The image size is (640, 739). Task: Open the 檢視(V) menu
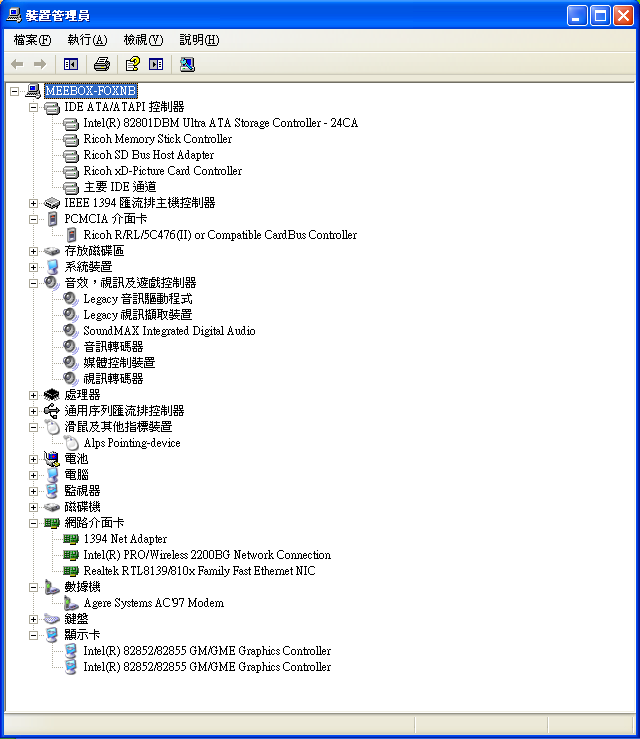(143, 40)
